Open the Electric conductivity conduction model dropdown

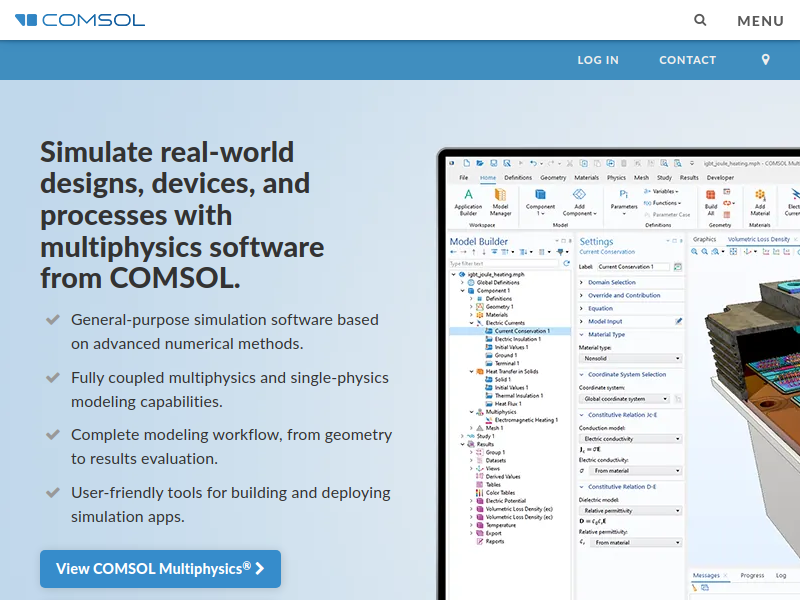[631, 439]
